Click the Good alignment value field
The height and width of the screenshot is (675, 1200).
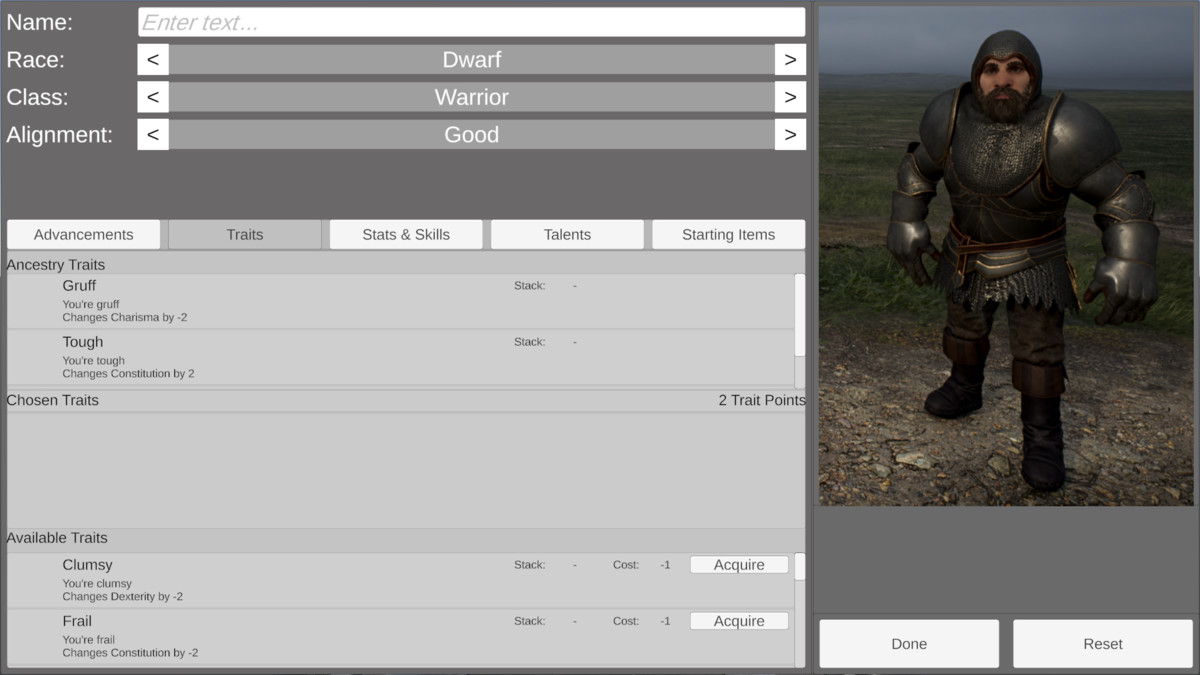[471, 135]
